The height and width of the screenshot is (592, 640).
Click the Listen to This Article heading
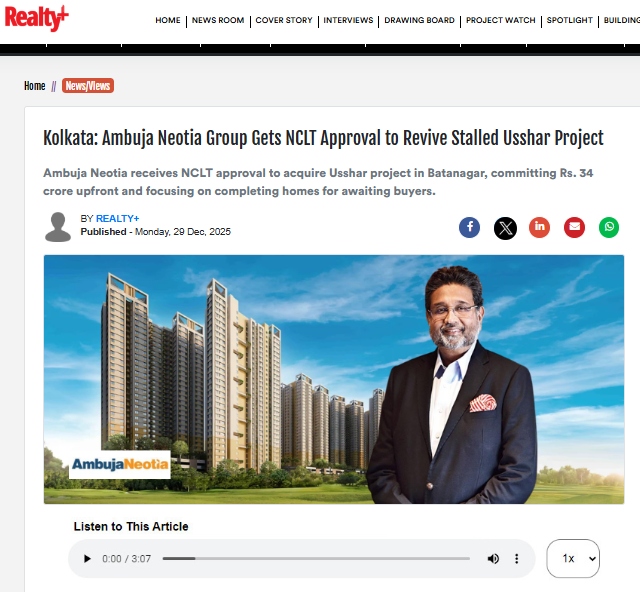click(131, 527)
